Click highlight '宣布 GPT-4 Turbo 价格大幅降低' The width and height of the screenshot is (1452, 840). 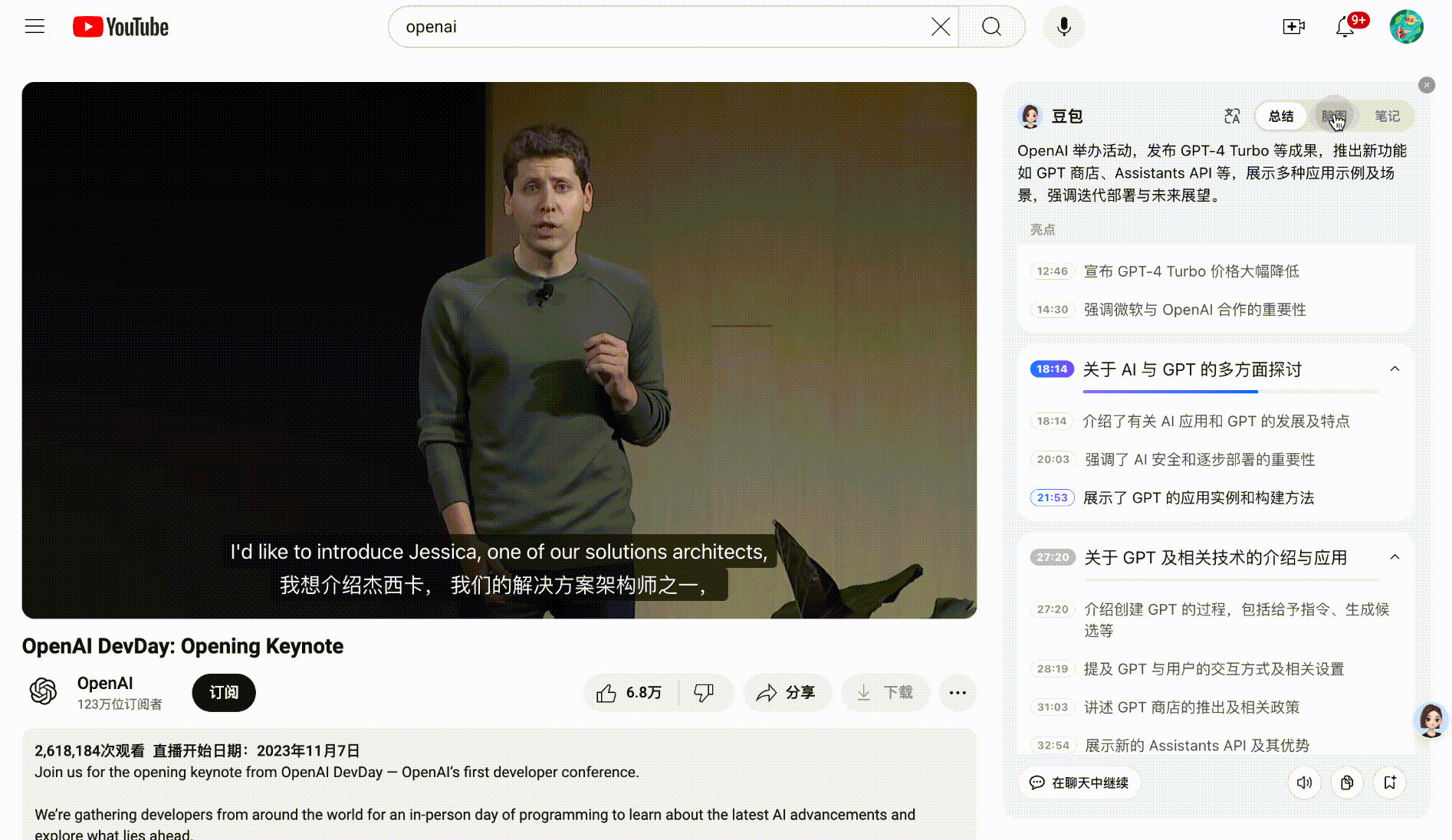tap(1191, 271)
